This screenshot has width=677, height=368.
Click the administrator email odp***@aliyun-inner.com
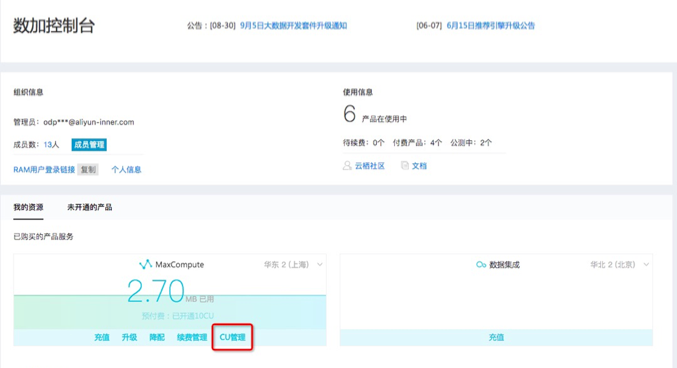tap(89, 122)
